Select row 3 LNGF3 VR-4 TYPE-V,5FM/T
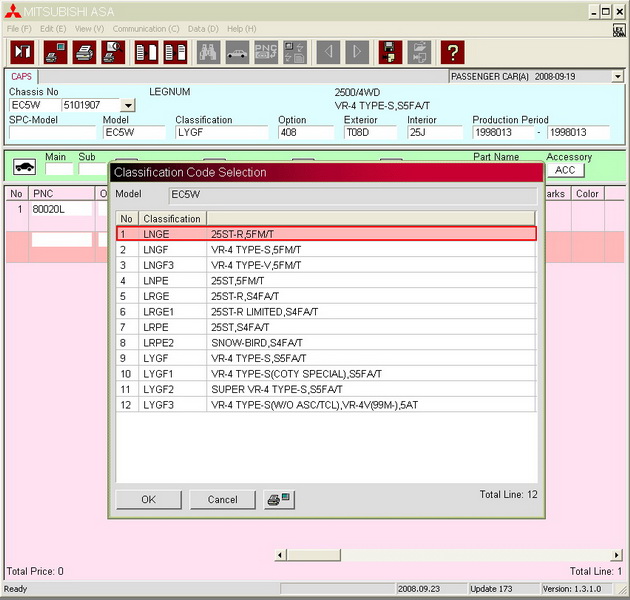The image size is (630, 600). (326, 265)
